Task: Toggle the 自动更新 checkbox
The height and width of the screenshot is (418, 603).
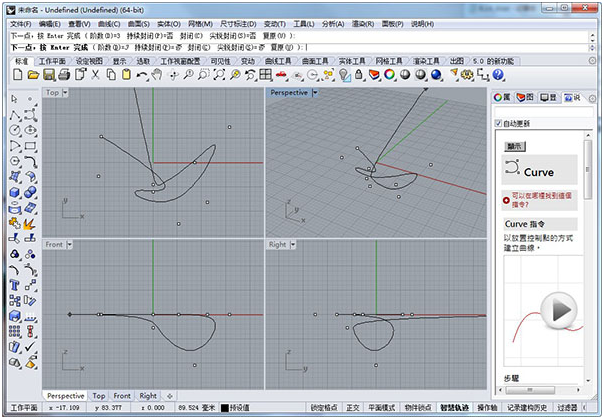Action: coord(498,123)
